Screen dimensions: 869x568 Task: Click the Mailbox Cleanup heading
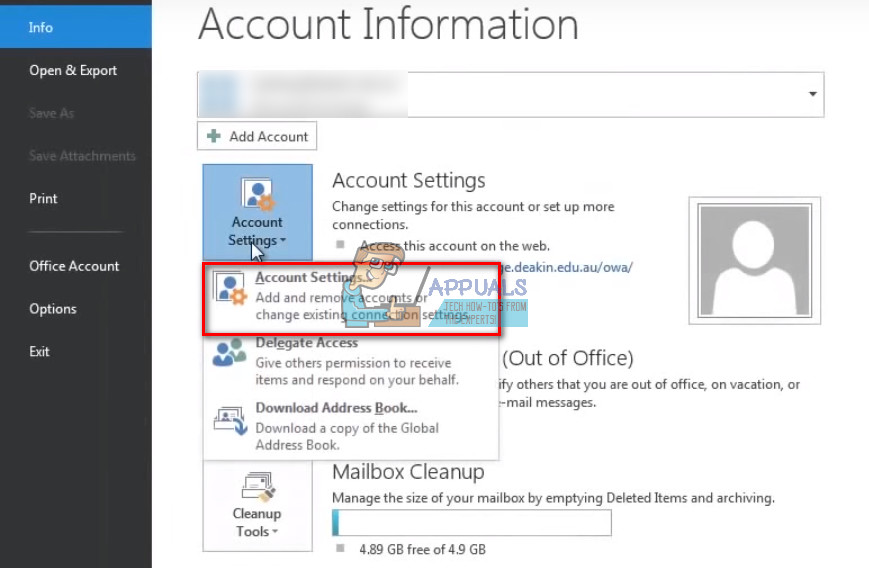click(408, 472)
